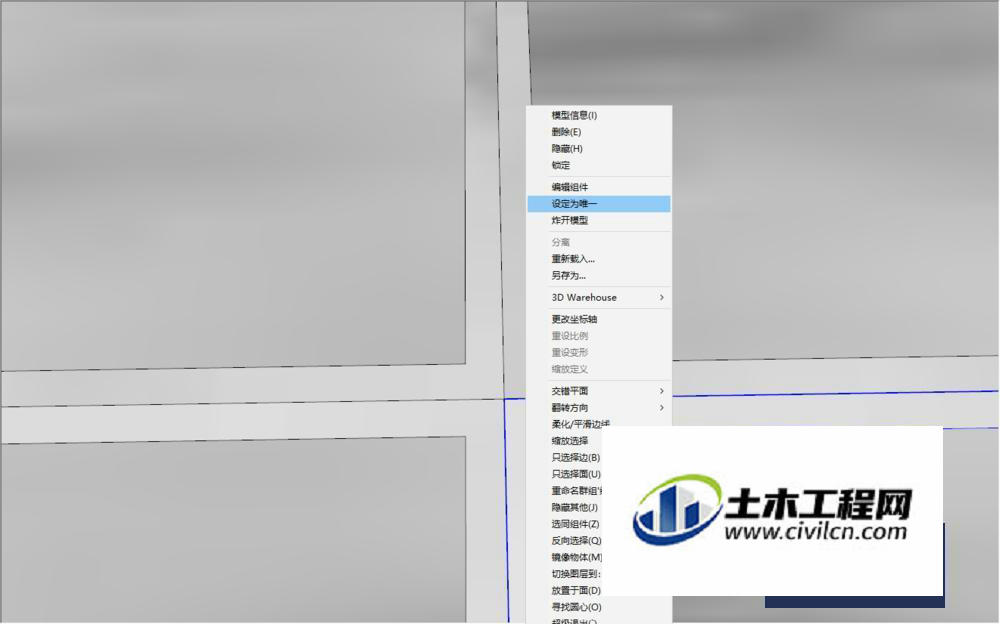Select 另存为... in the context menu
The width and height of the screenshot is (1000, 624).
click(x=599, y=276)
